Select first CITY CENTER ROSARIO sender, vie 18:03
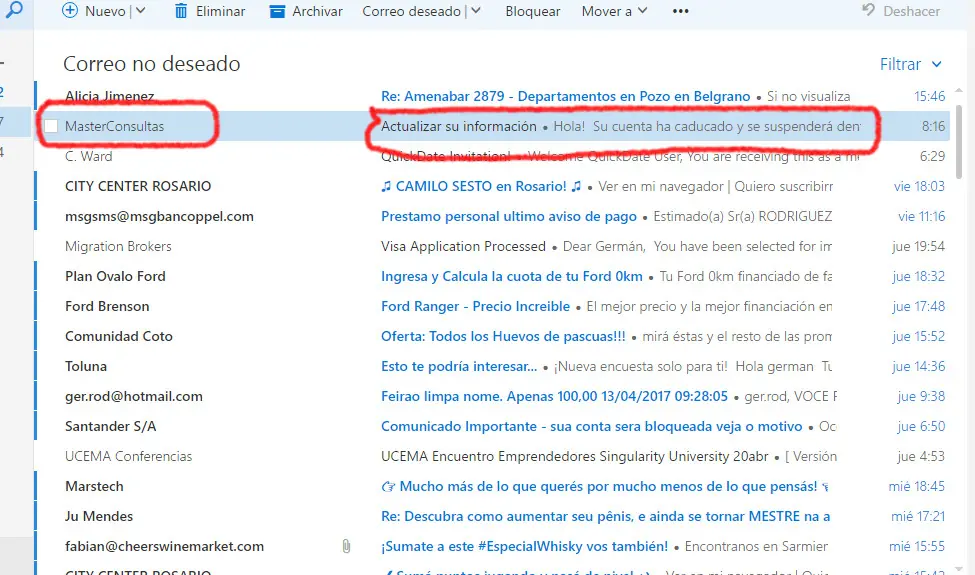The image size is (975, 575). pyautogui.click(x=138, y=186)
